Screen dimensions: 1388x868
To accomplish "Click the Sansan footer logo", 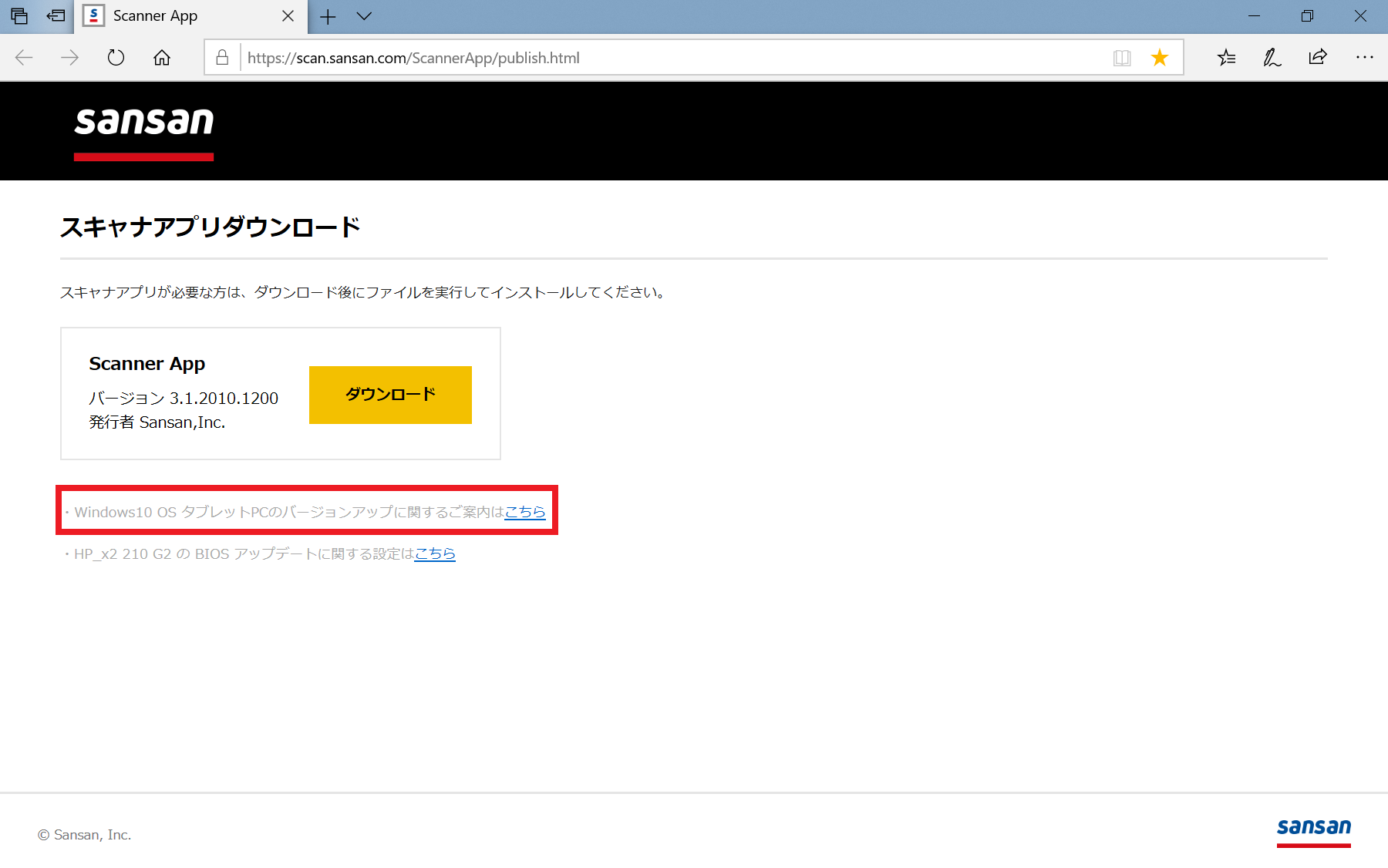I will pyautogui.click(x=1314, y=832).
